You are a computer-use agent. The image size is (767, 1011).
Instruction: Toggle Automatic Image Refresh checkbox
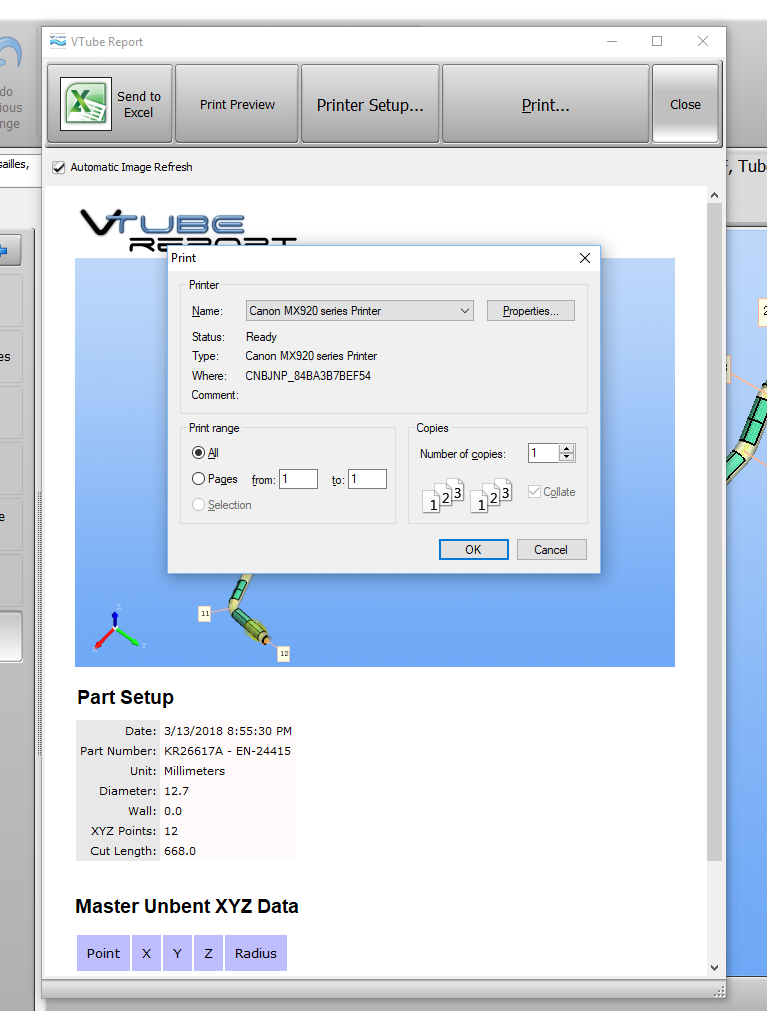pos(59,167)
